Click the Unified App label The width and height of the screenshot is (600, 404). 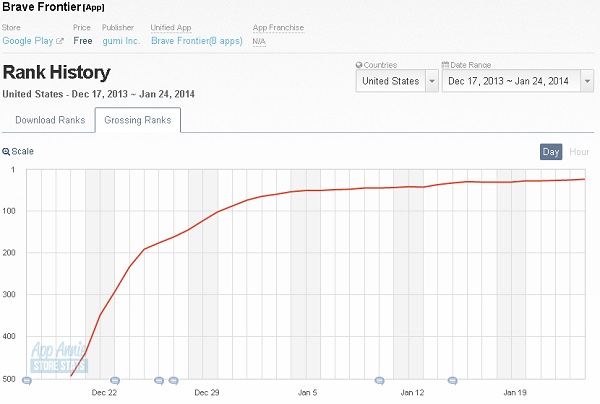[x=171, y=28]
